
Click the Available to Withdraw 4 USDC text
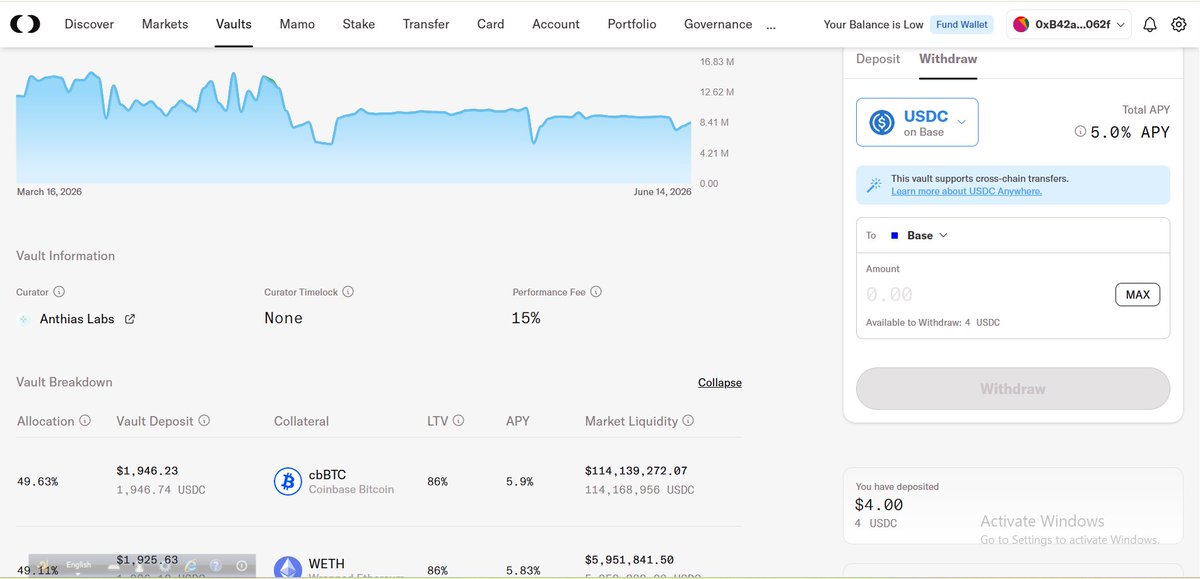point(933,323)
